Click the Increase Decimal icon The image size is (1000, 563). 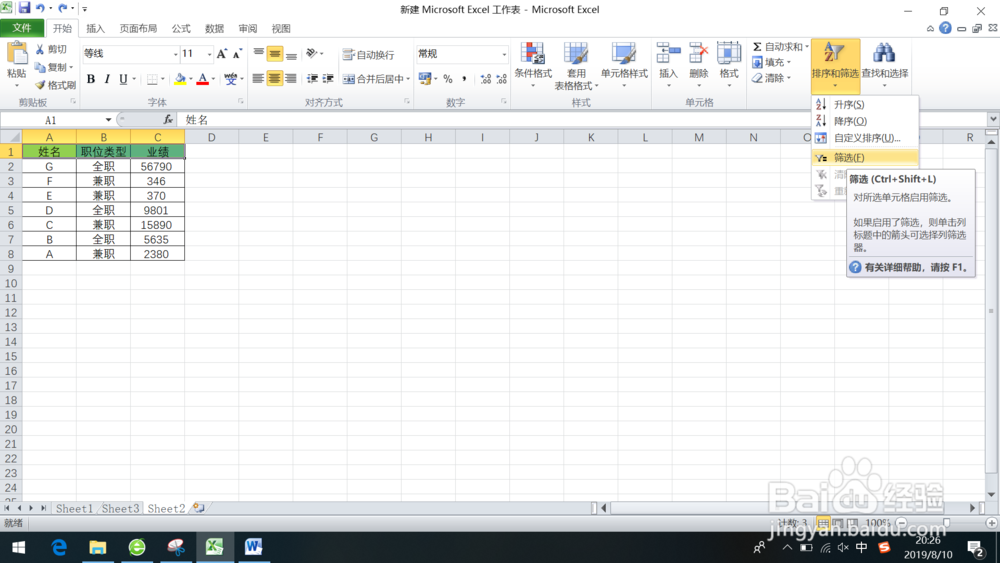pos(486,79)
